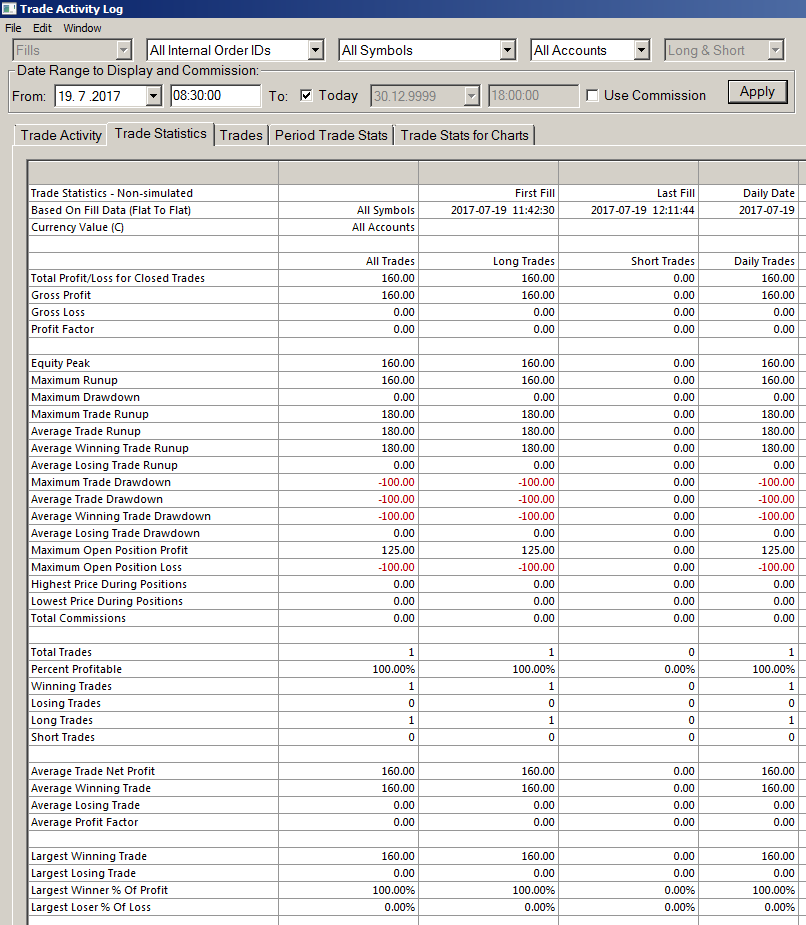Toggle the Today checkbox
Screen dimensions: 806x925
coord(306,96)
